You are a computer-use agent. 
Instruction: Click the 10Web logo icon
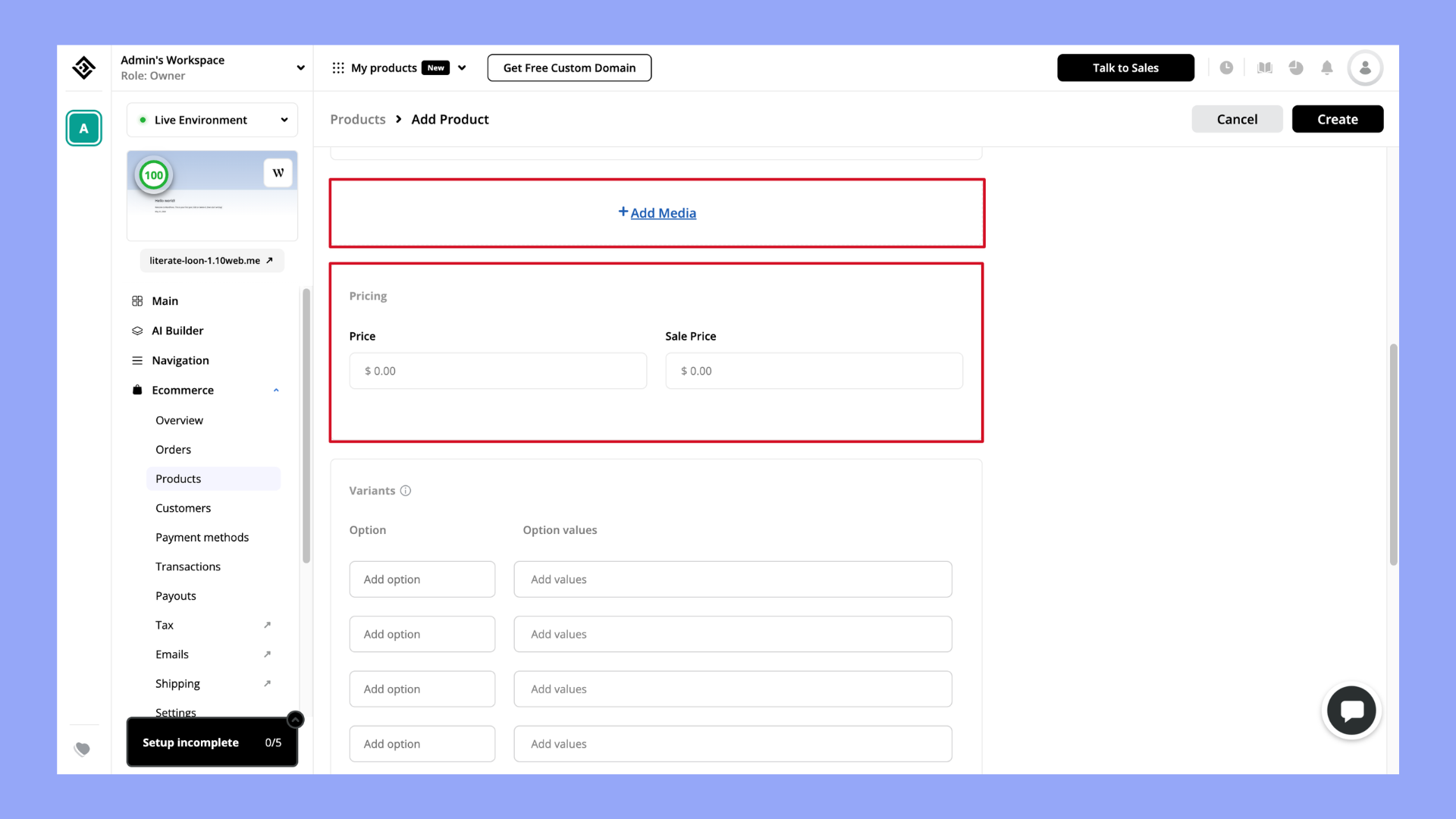click(x=83, y=67)
